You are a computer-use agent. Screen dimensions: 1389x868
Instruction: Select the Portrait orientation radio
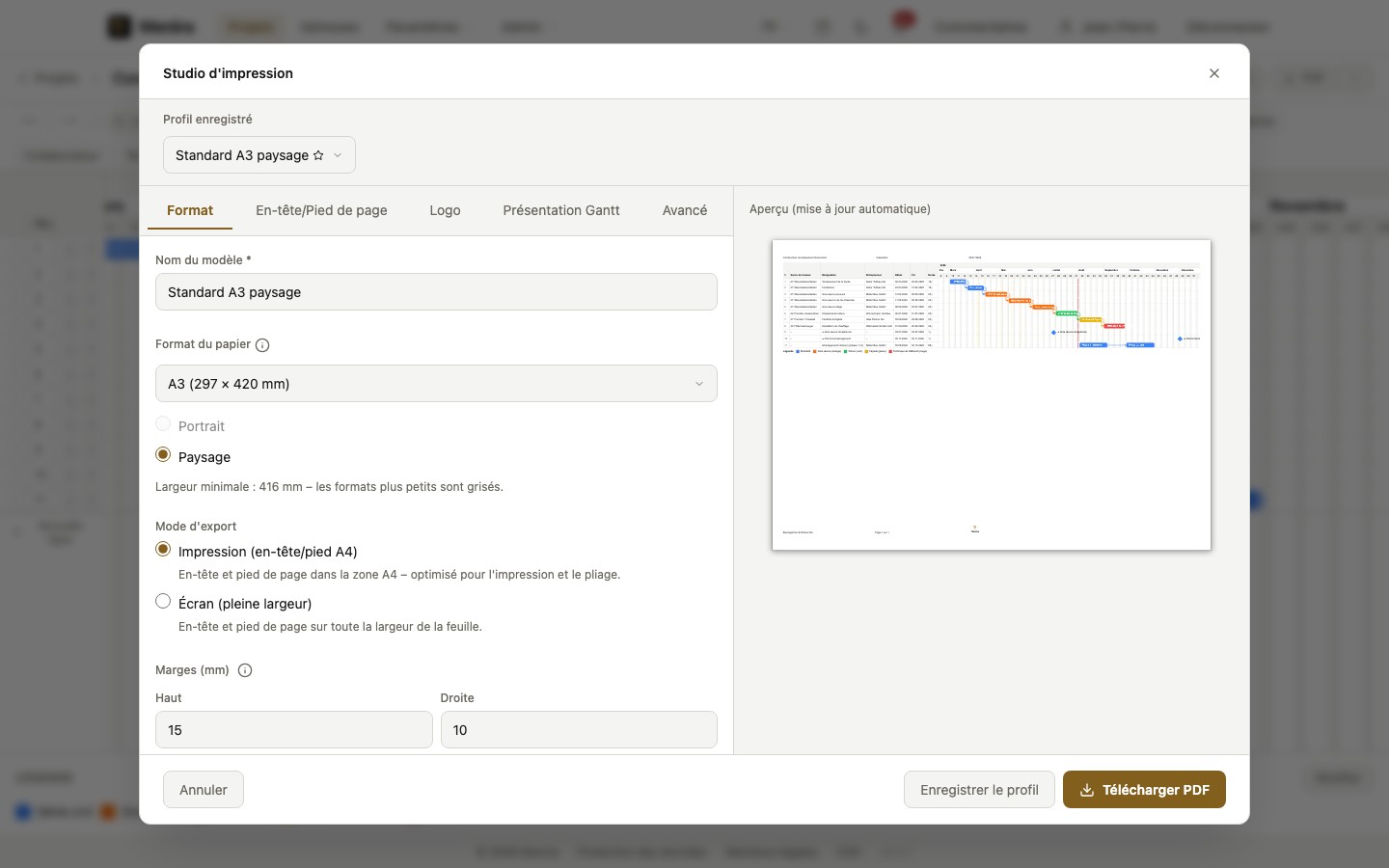click(163, 424)
